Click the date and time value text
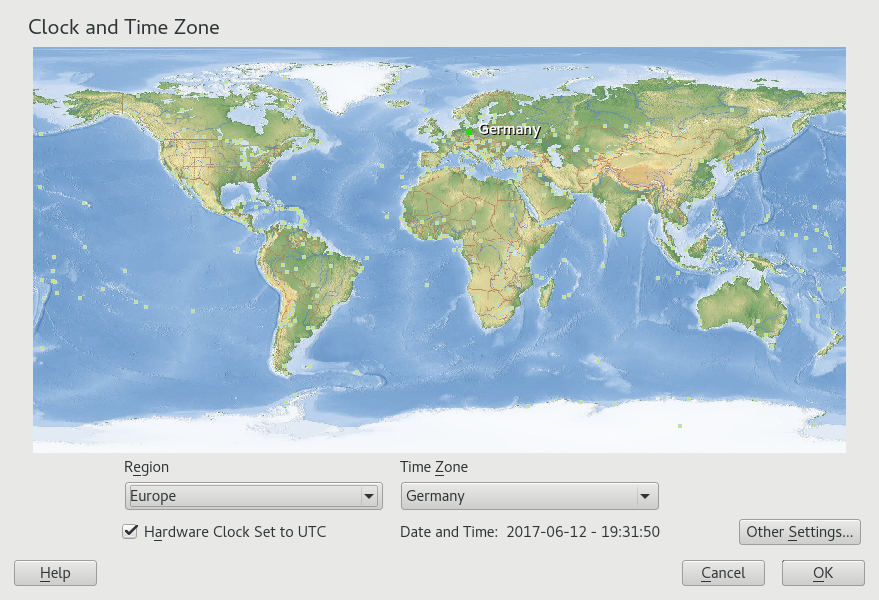 point(583,532)
